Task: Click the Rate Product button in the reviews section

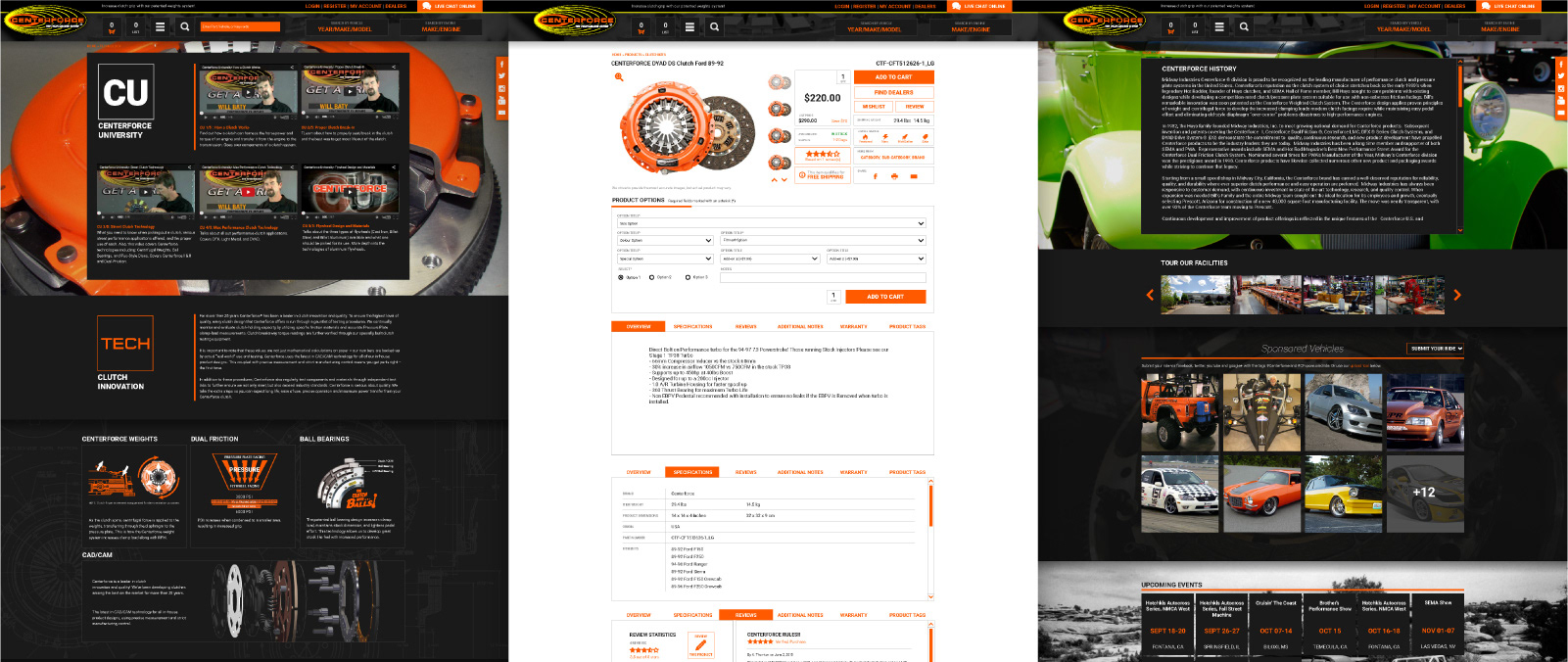Action: click(700, 645)
